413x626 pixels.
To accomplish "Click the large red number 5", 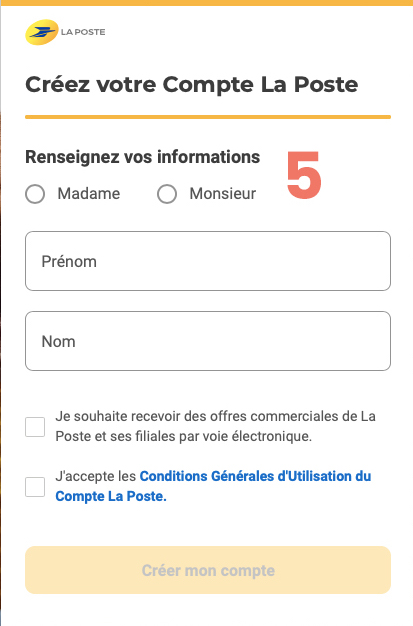I will point(304,174).
